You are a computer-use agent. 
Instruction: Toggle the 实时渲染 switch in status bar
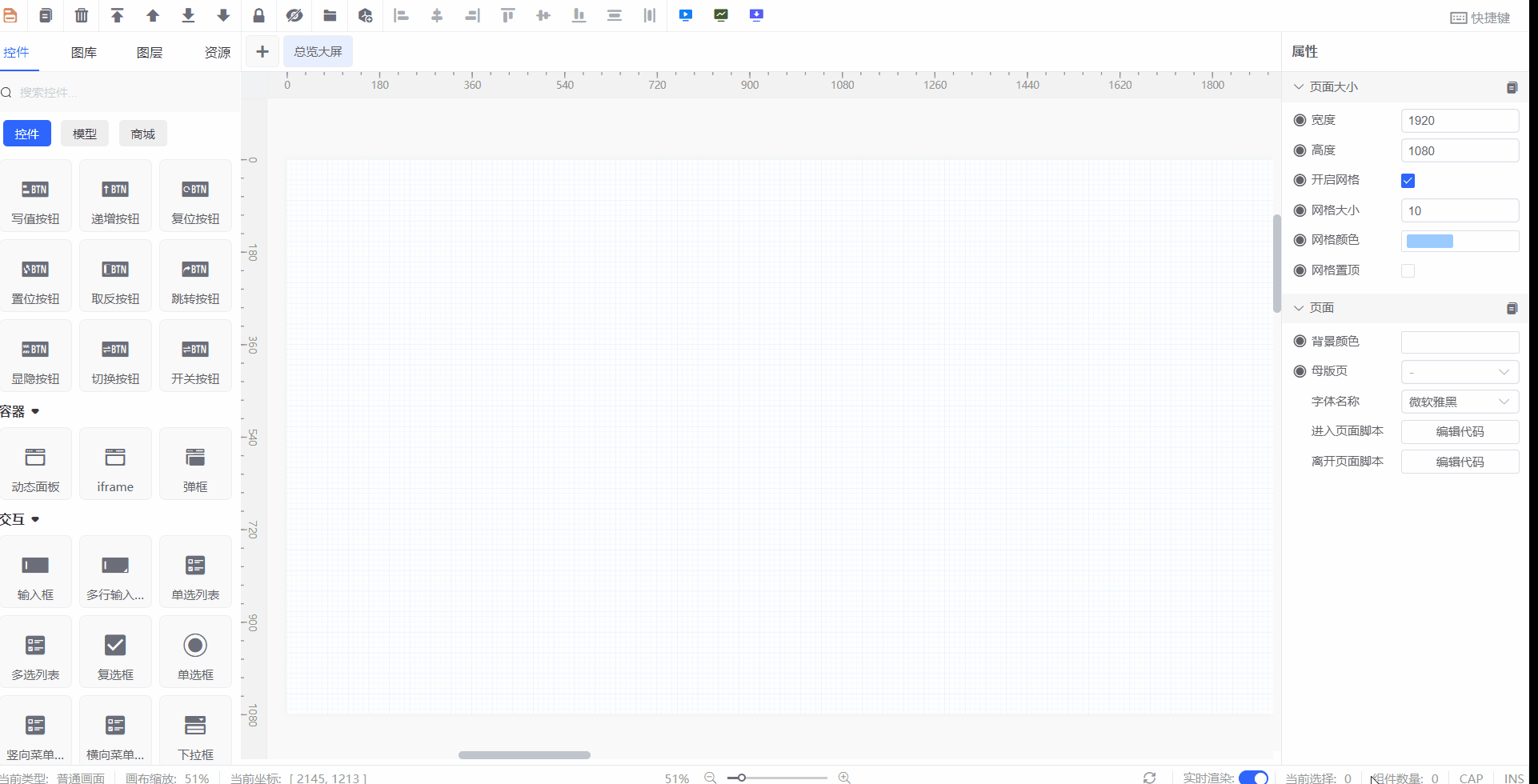[1254, 777]
